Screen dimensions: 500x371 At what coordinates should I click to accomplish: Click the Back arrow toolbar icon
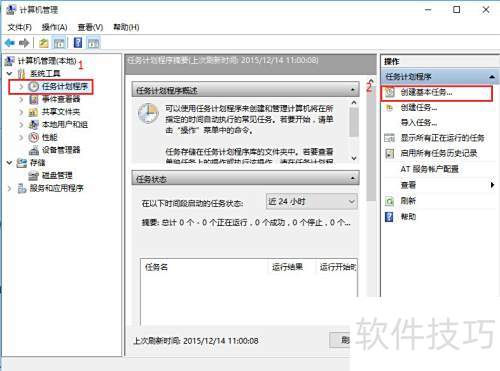(x=10, y=43)
